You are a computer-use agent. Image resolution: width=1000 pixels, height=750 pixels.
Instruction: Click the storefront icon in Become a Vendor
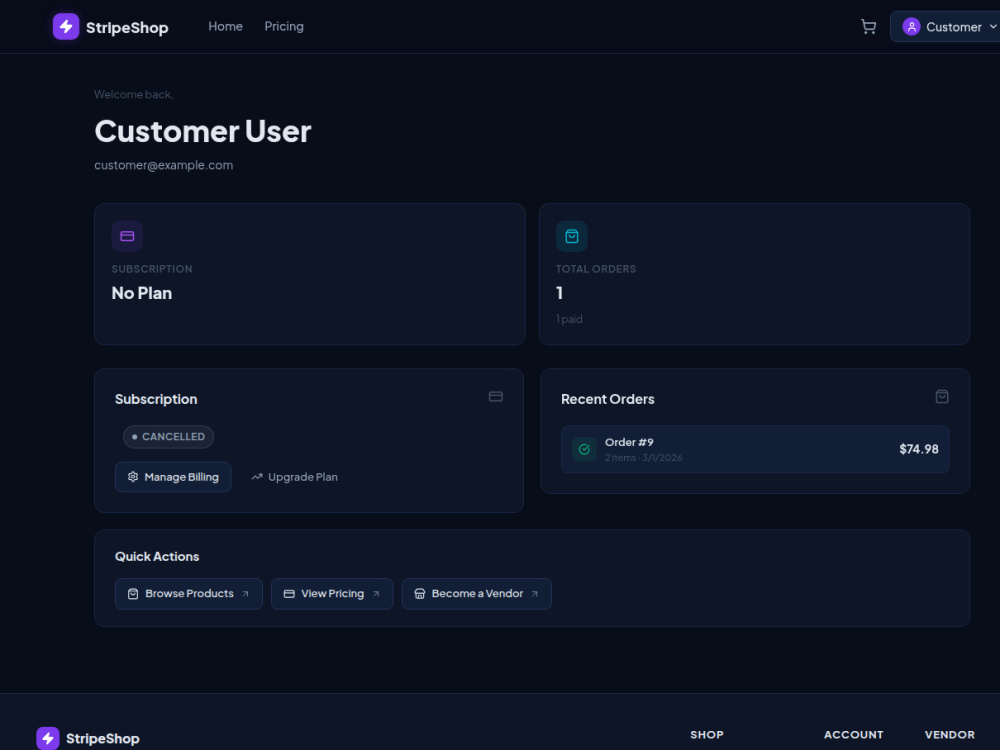[420, 594]
